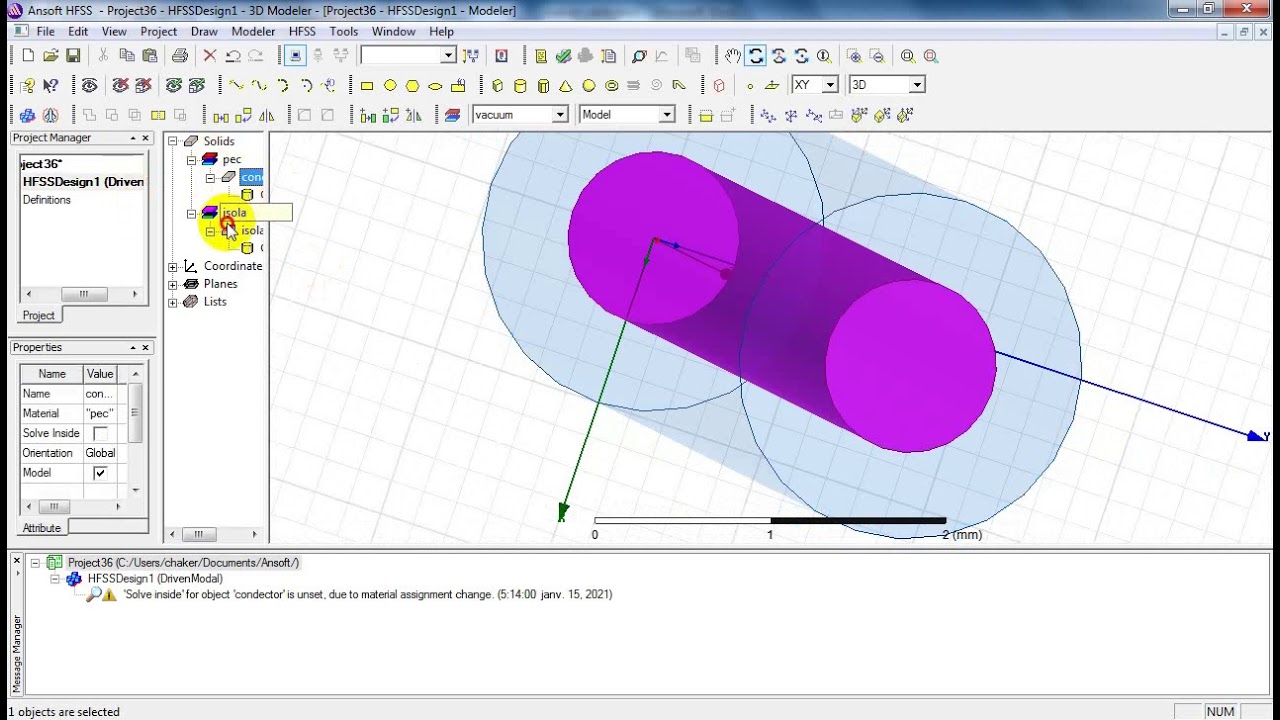Open the Tools menu
The height and width of the screenshot is (720, 1280).
click(344, 31)
